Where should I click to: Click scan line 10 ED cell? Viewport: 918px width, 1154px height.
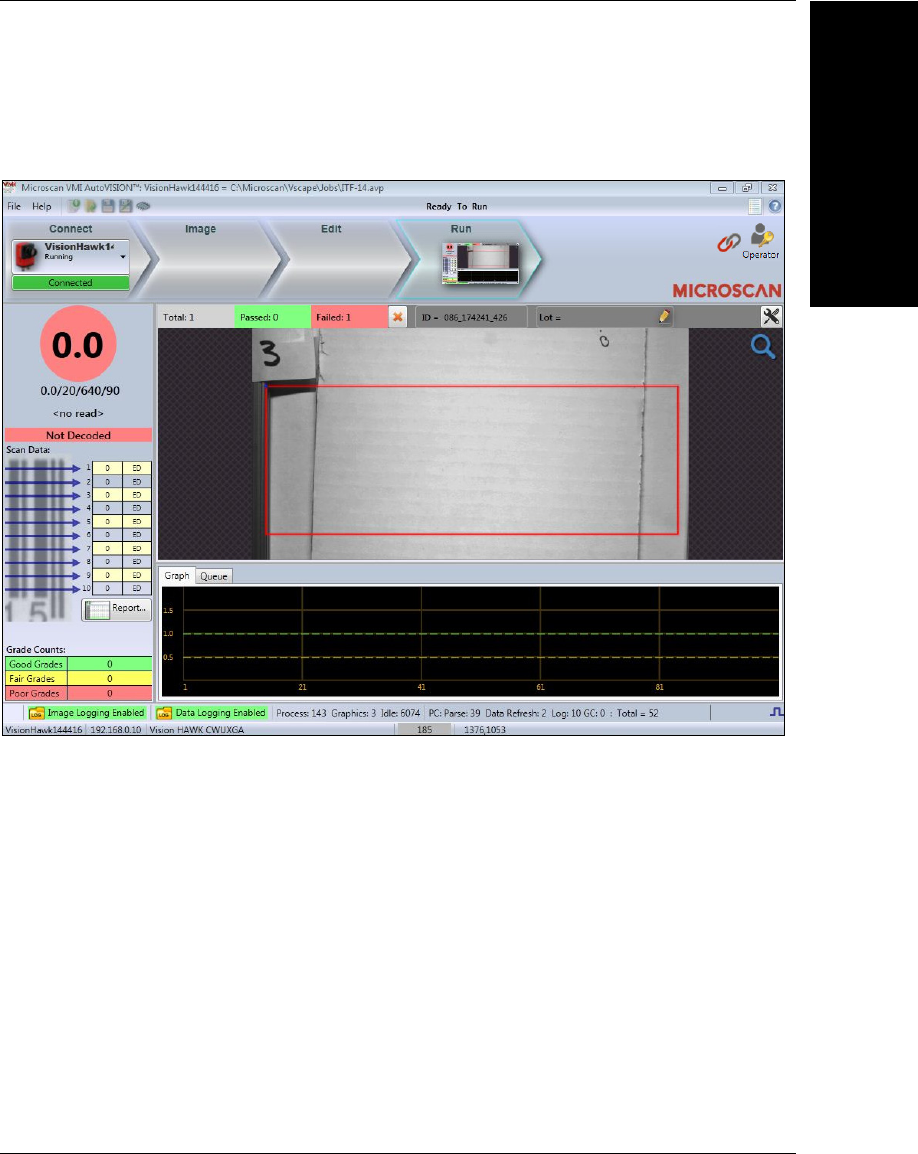[137, 588]
